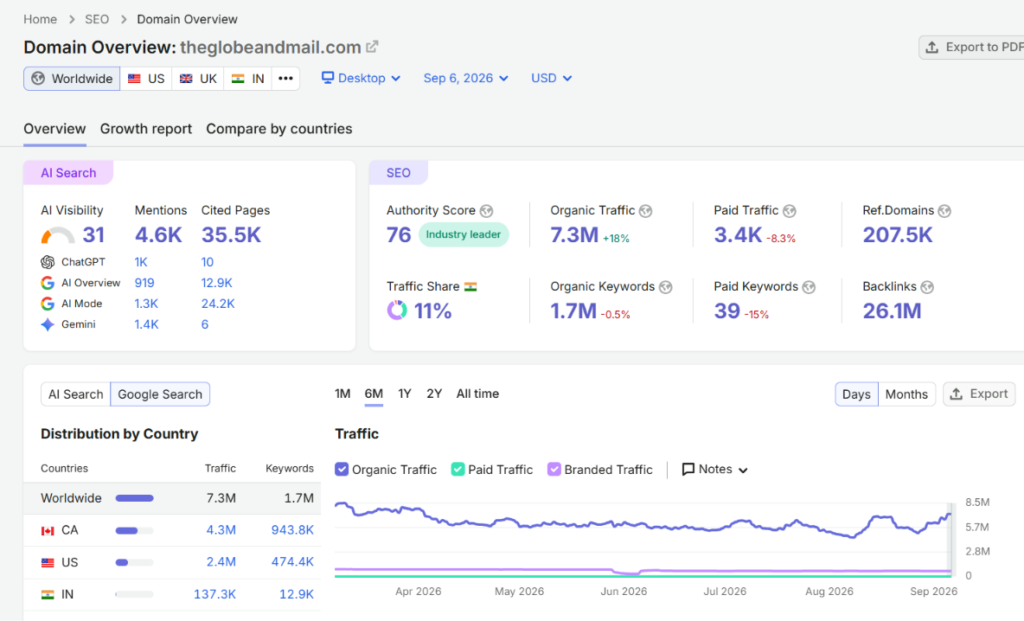Screen dimensions: 1024x621
Task: Click the globe icon beside Ref.Domains
Action: pos(944,211)
